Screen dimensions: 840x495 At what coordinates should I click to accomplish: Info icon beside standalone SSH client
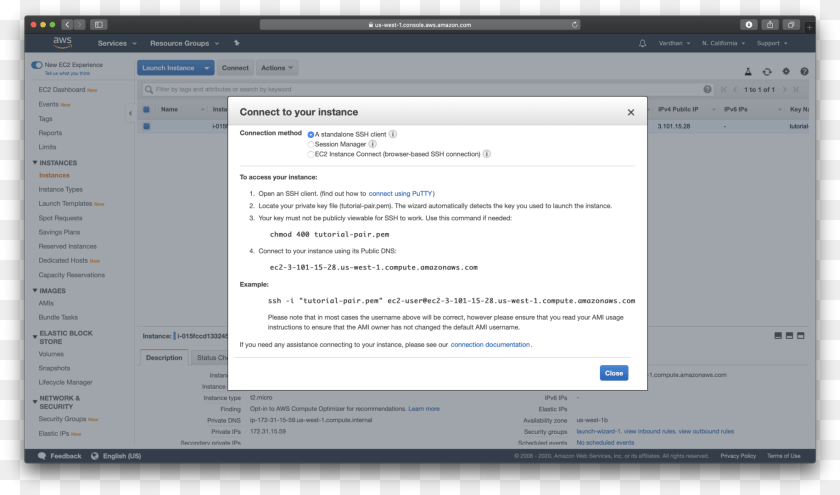(393, 134)
